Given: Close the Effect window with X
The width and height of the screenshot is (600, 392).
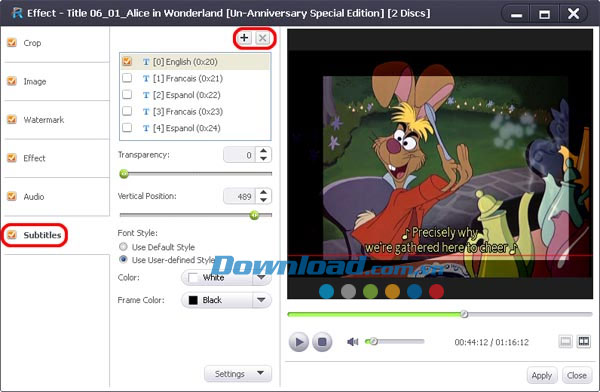Looking at the screenshot, I should [573, 14].
